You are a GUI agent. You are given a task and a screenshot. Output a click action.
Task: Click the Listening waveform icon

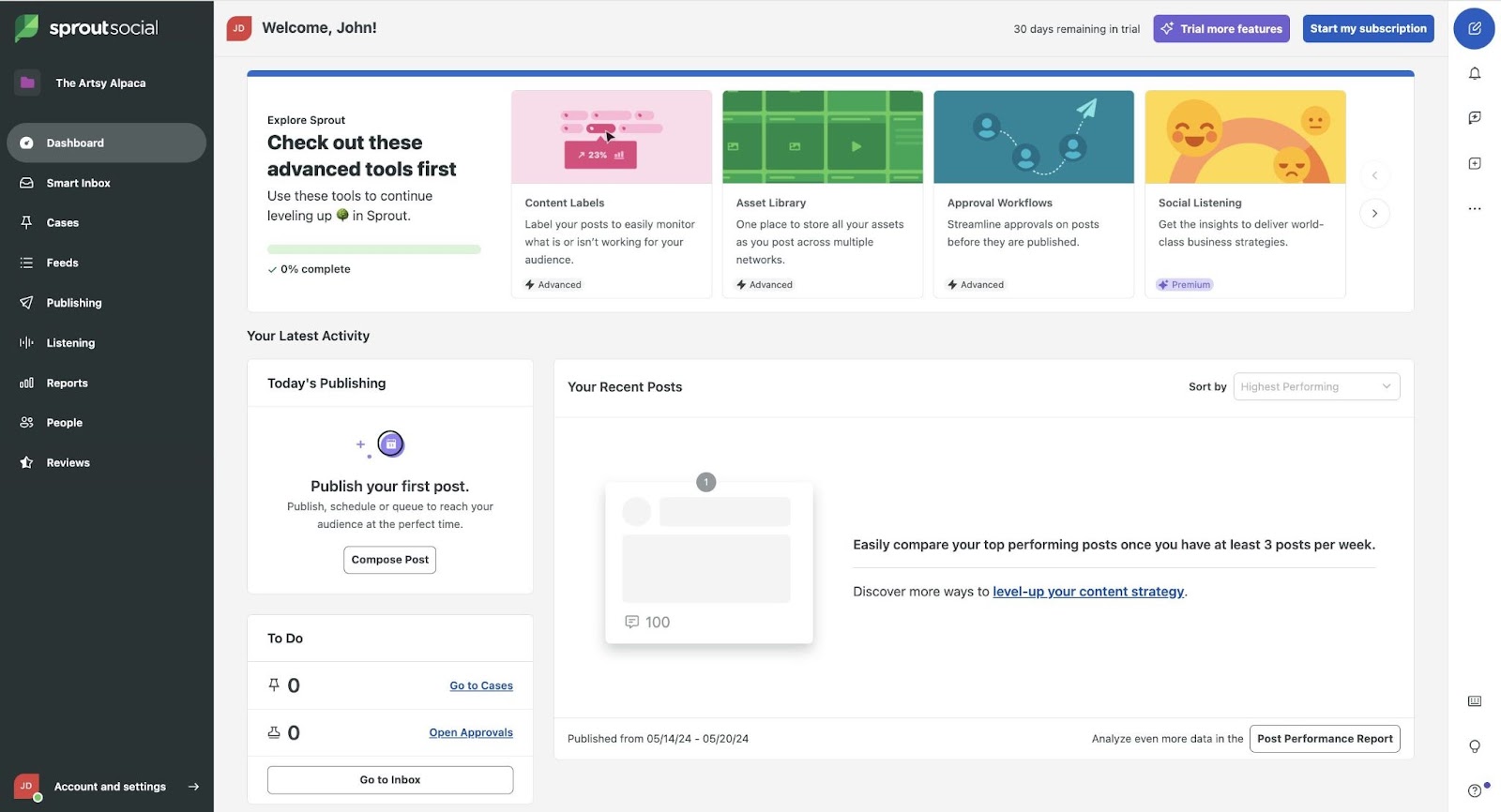coord(26,343)
